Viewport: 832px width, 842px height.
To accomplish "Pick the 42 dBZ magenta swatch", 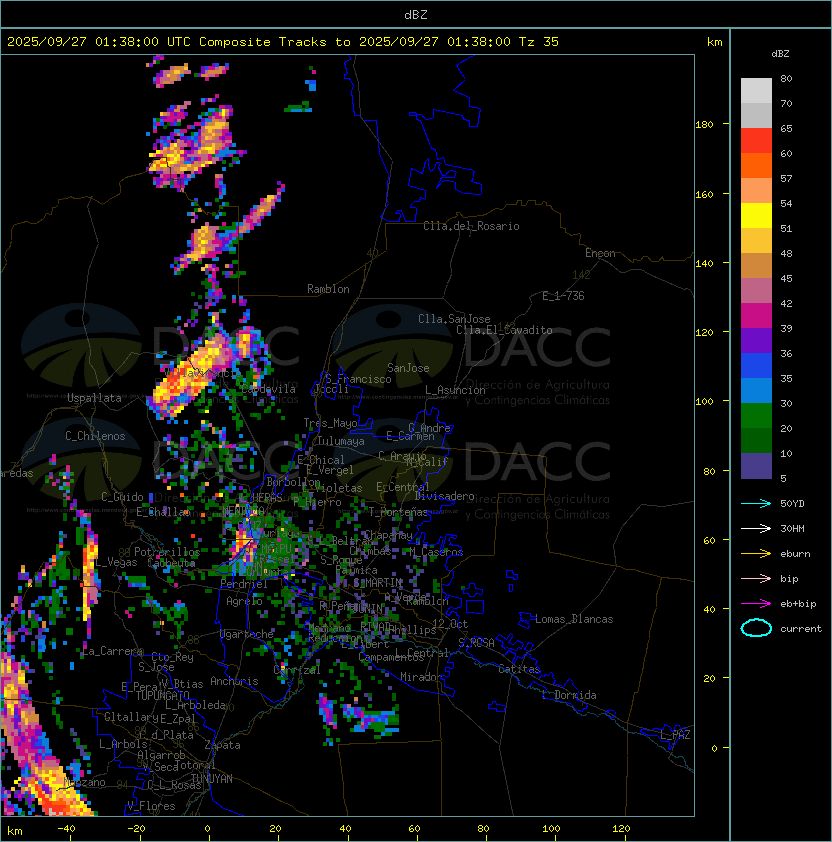I will (756, 316).
